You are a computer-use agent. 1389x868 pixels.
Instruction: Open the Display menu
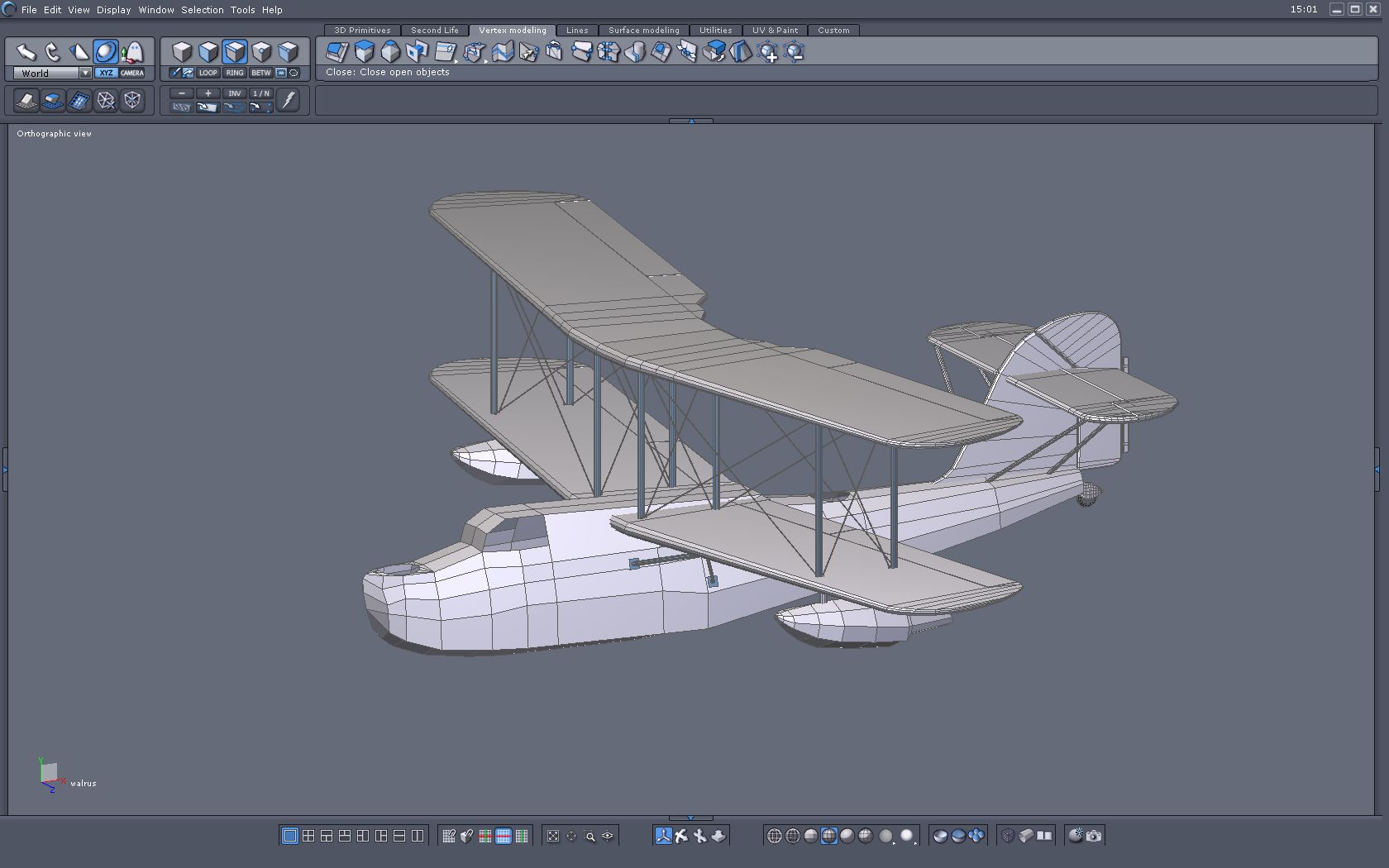coord(114,10)
